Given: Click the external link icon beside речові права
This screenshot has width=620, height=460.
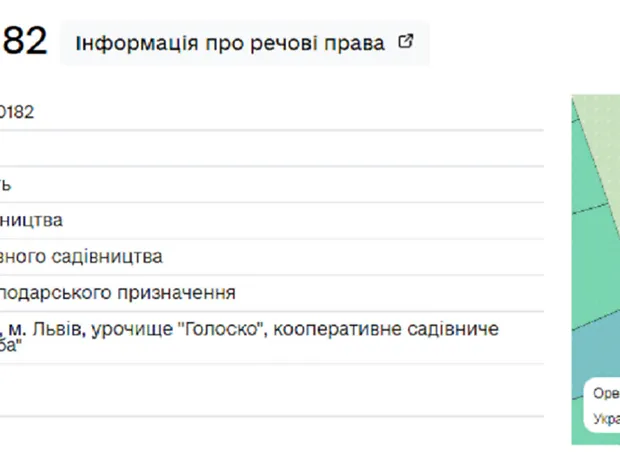Looking at the screenshot, I should (405, 42).
